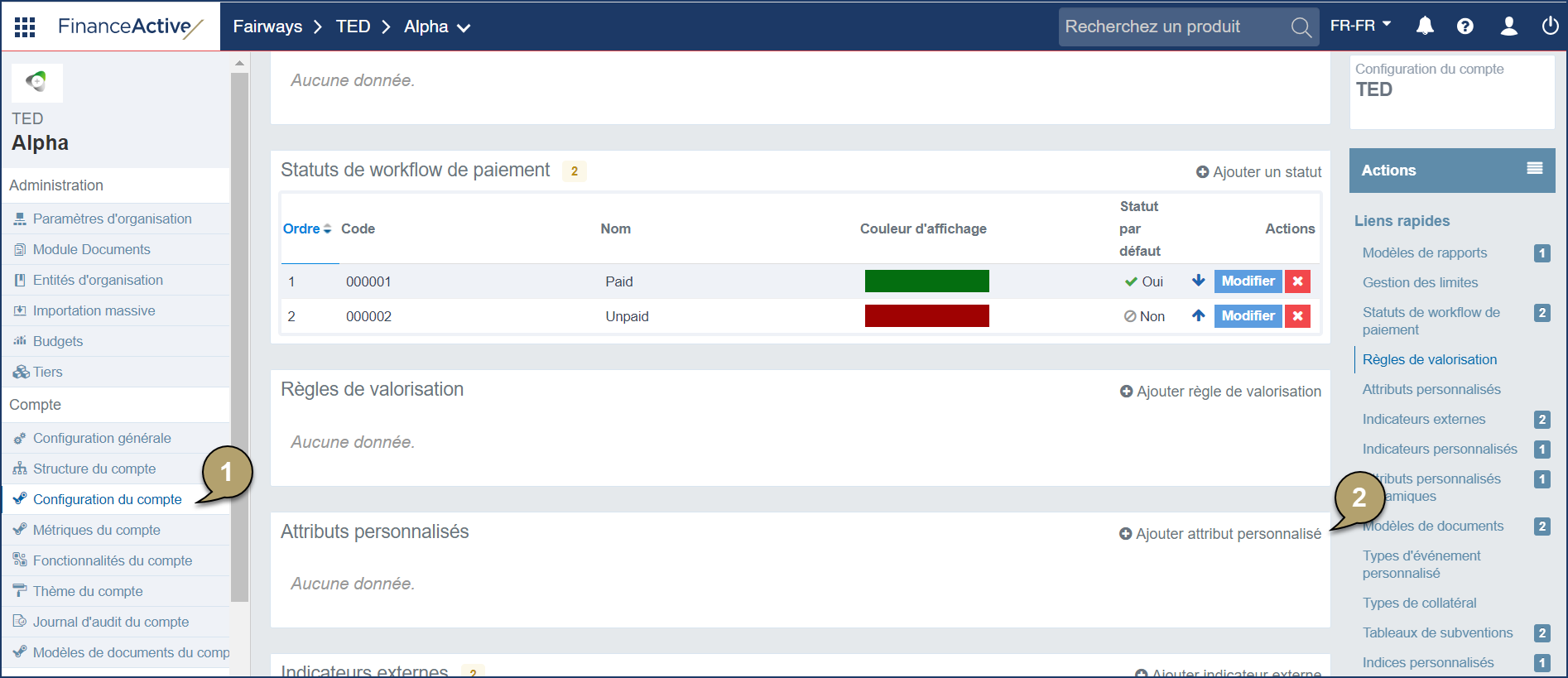Go to Indicateurs personnalisés quick link
Screen dimensions: 1568x678
point(1440,449)
